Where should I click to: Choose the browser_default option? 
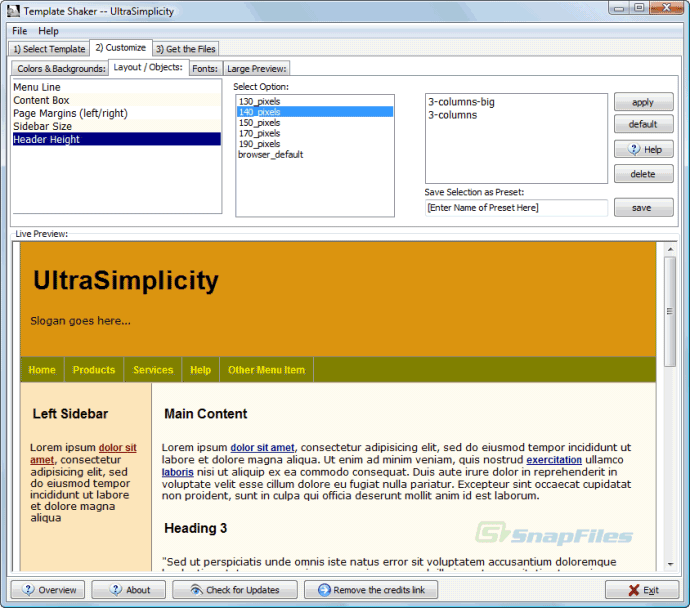click(315, 154)
